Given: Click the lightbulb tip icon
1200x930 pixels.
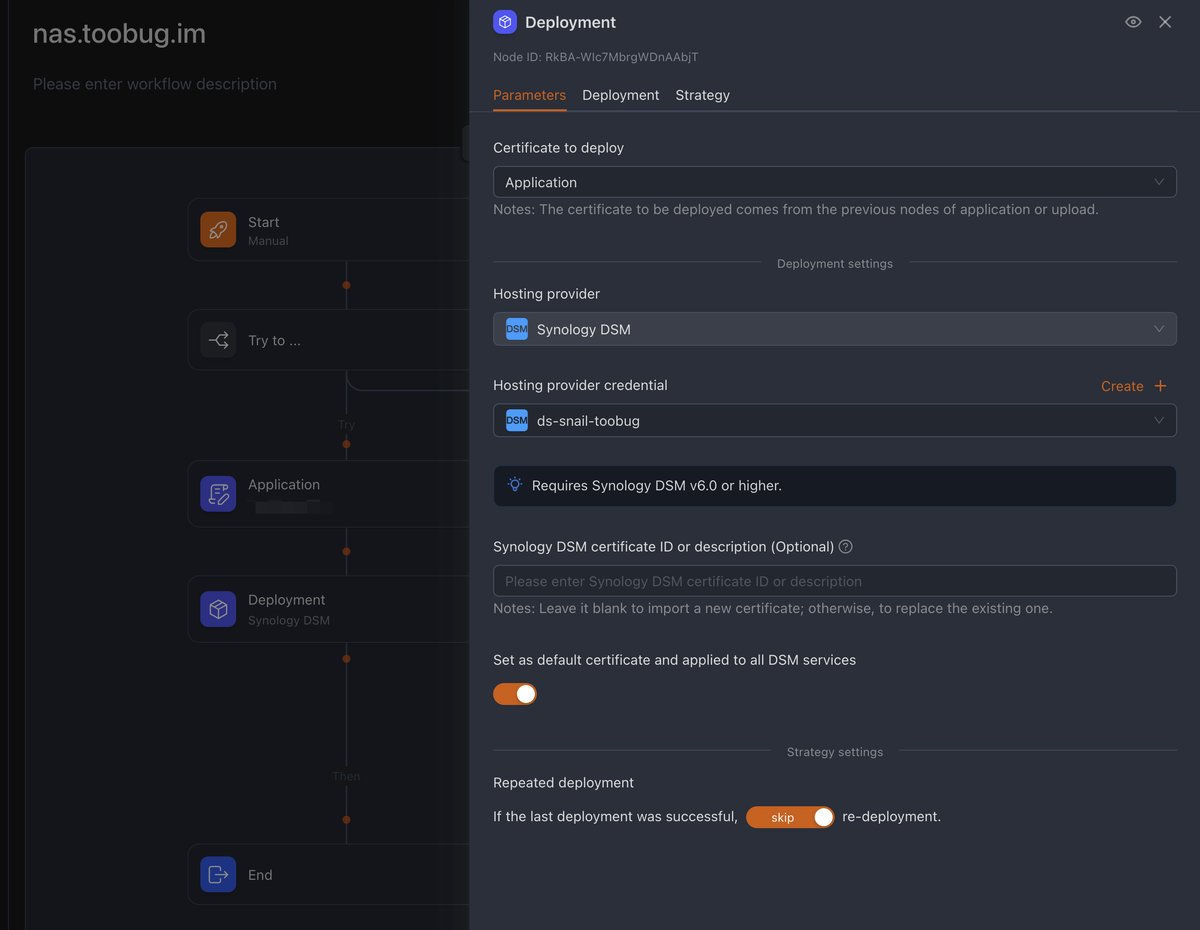Looking at the screenshot, I should pyautogui.click(x=515, y=485).
